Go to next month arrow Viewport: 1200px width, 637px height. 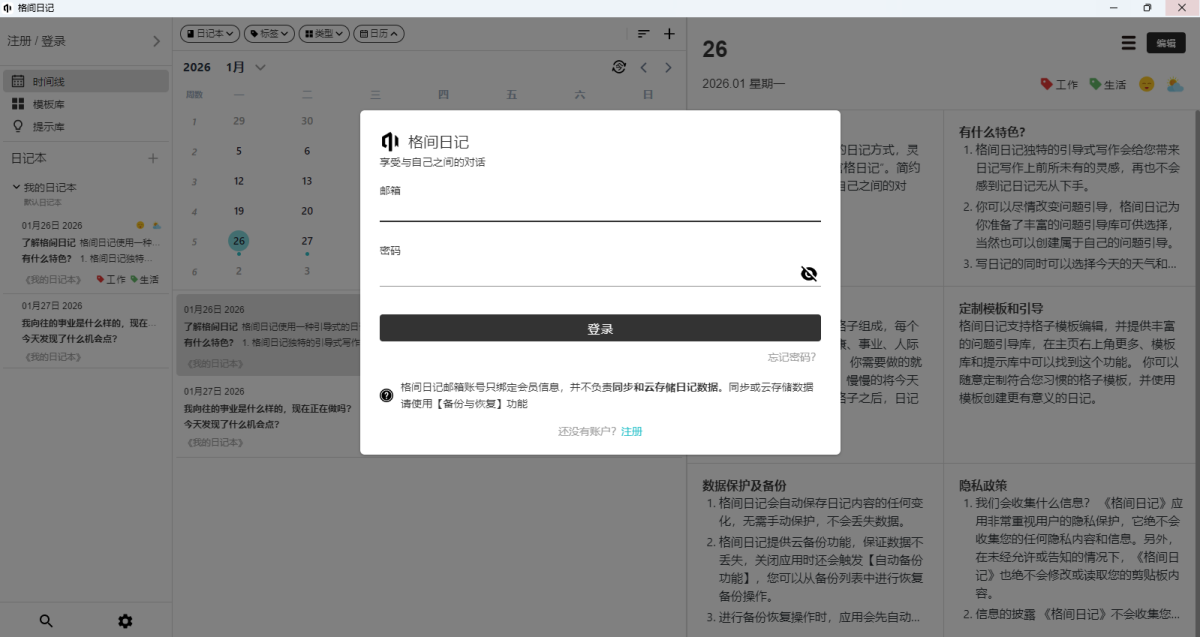click(x=669, y=67)
